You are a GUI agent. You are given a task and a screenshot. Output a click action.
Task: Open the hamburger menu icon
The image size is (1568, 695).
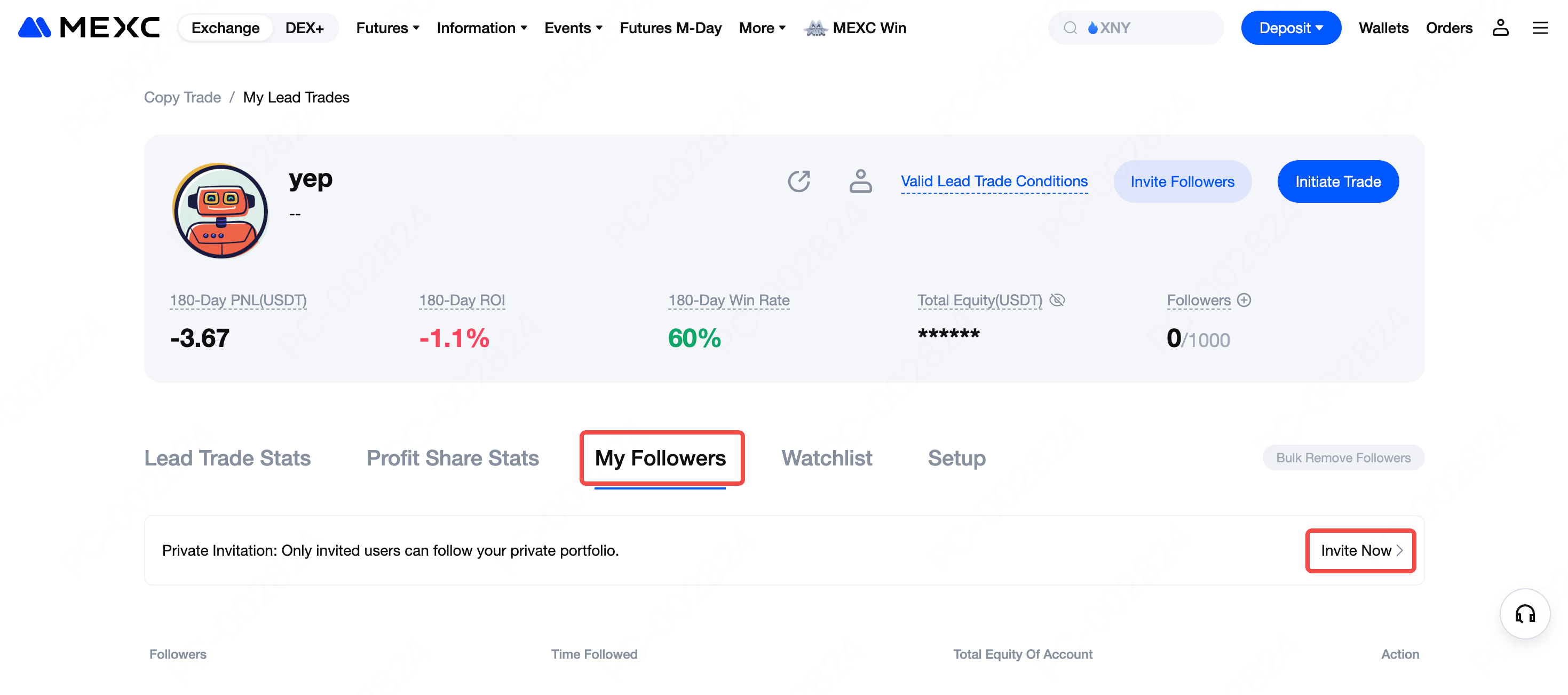coord(1539,27)
